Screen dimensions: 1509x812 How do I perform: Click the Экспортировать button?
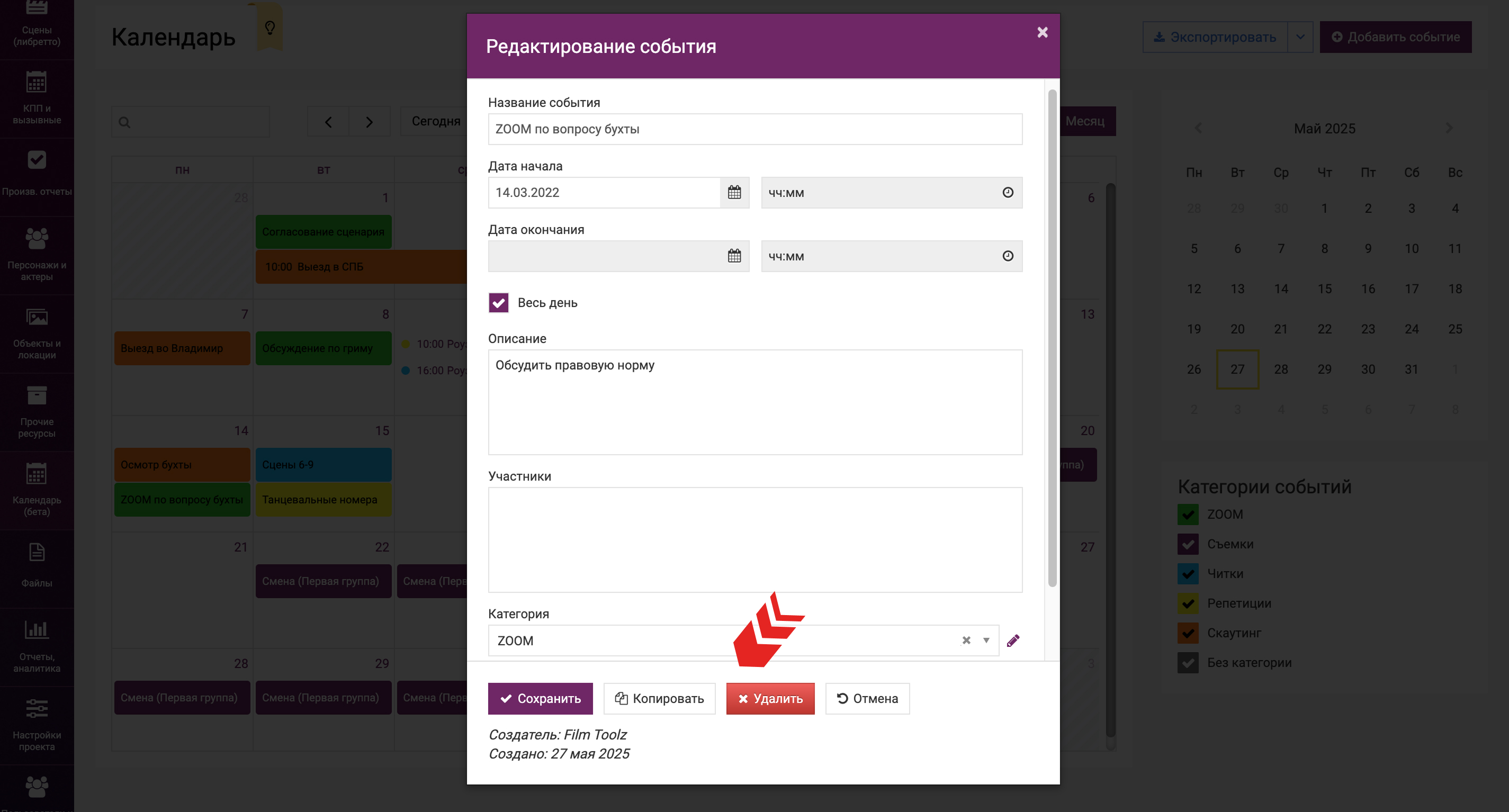coord(1215,37)
